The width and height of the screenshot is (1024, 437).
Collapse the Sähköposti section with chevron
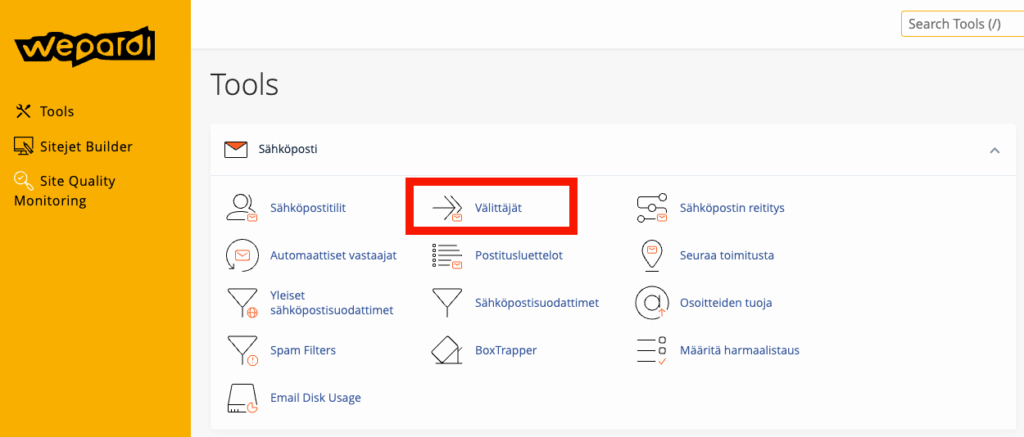994,150
